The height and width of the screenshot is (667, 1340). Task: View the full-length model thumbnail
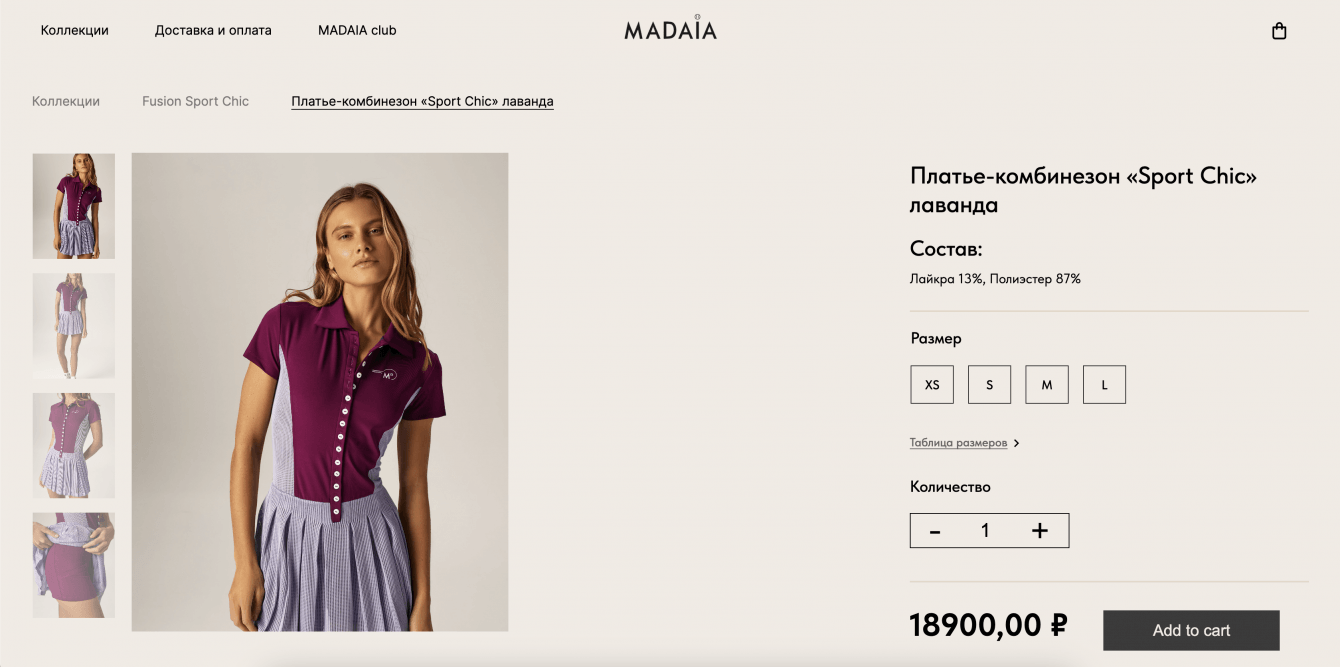pos(74,326)
